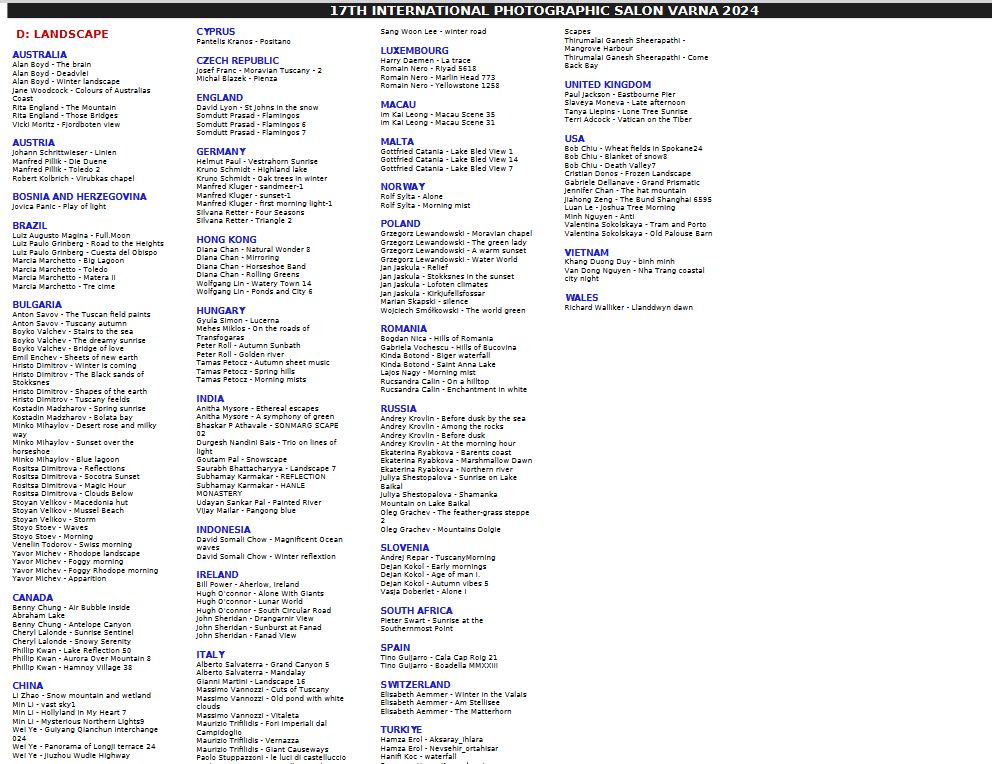Select the UNITED KINGDOM country heading
The width and height of the screenshot is (992, 764).
pyautogui.click(x=608, y=85)
